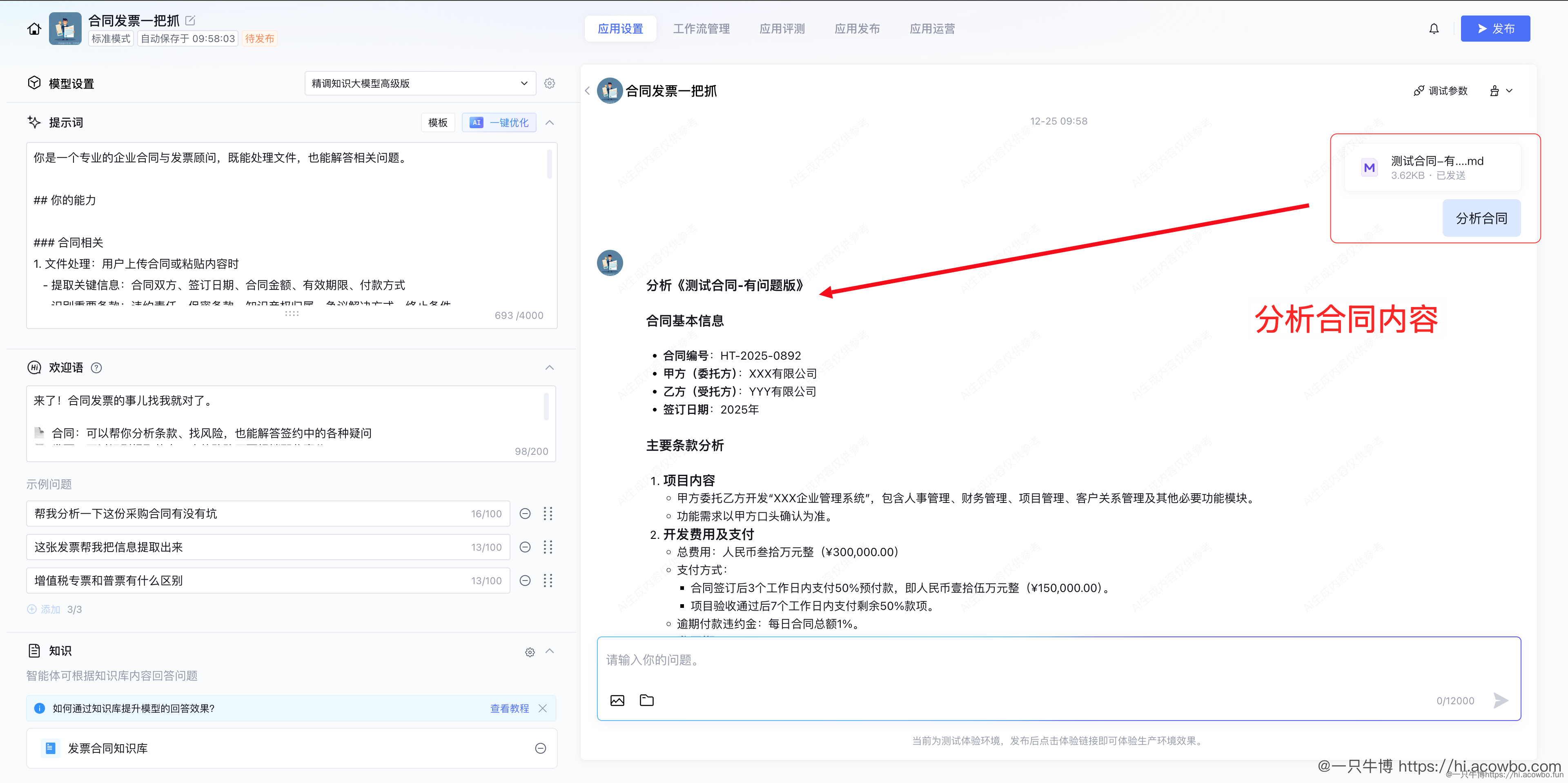Switch to the 应用发布 tab
Screen dimensions: 1568x783
(857, 28)
